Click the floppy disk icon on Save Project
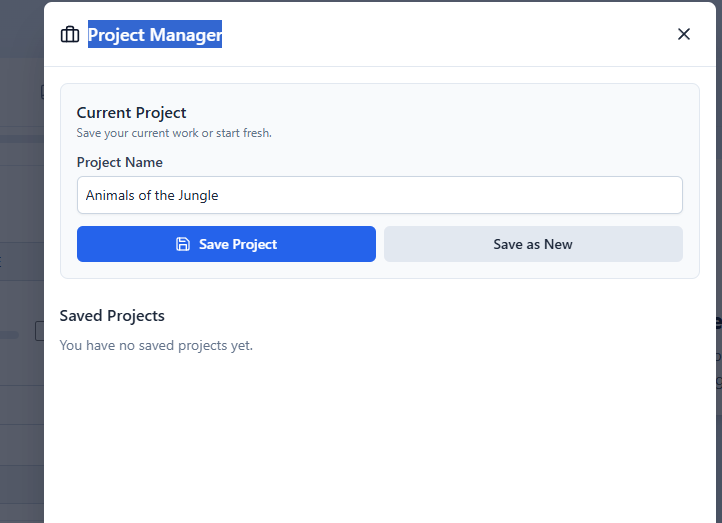The image size is (722, 523). pos(183,244)
